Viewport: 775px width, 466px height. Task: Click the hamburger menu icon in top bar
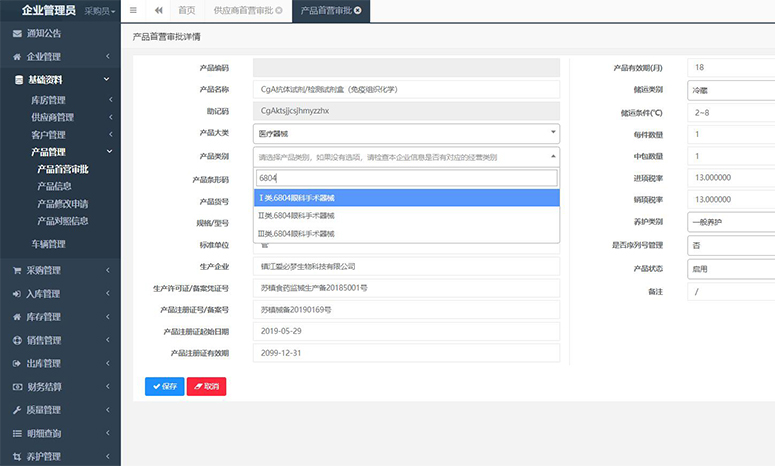point(133,10)
